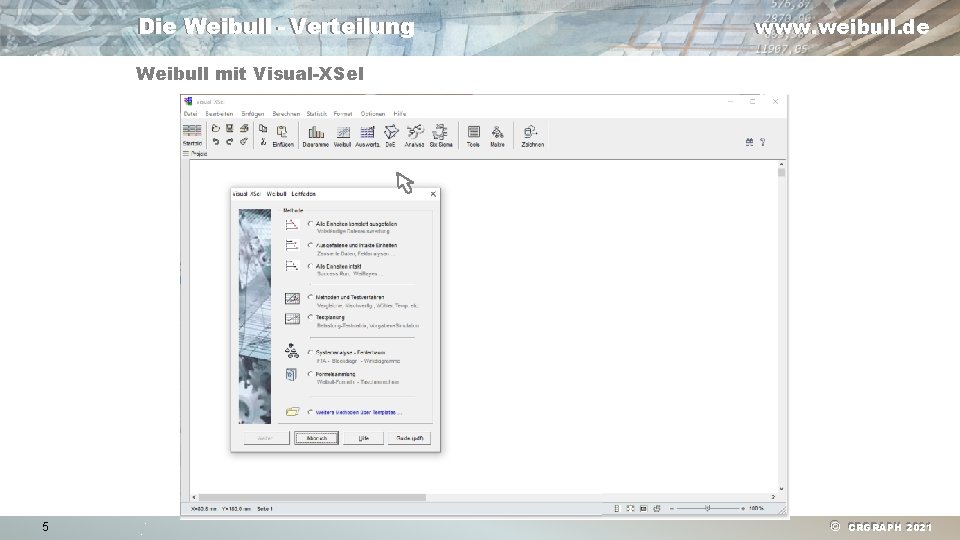
Task: Click the zoom minus button
Action: [x=672, y=508]
